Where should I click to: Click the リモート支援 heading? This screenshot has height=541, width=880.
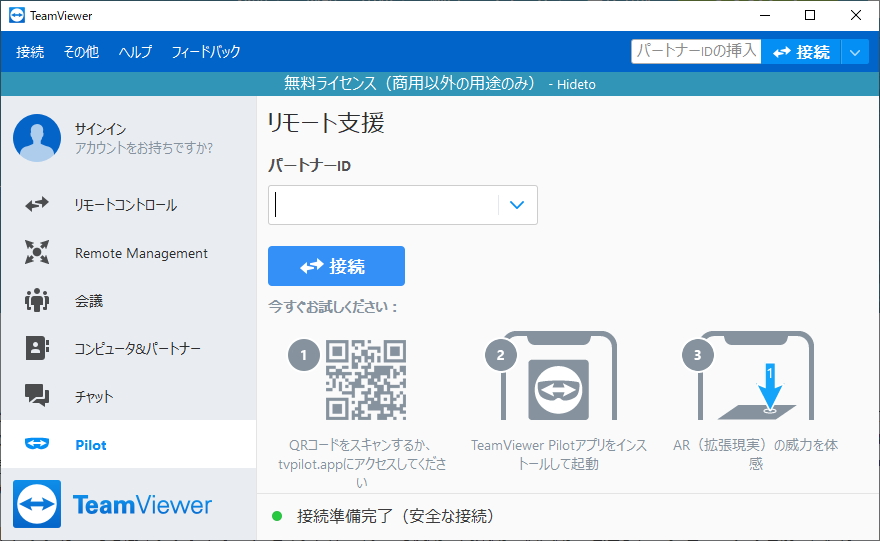[x=326, y=123]
